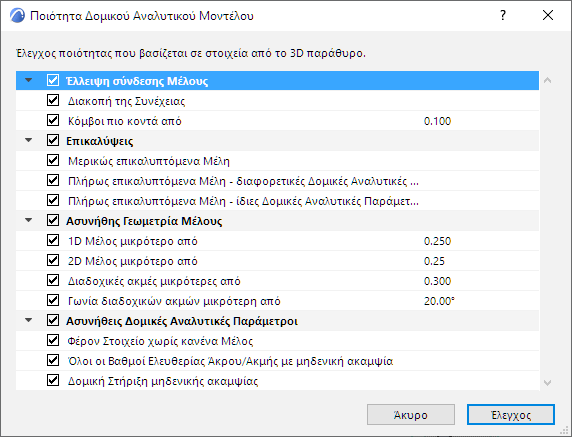Toggle Κόμβοι πιο κοντά από checkbox
This screenshot has height=437, width=572.
pyautogui.click(x=53, y=120)
